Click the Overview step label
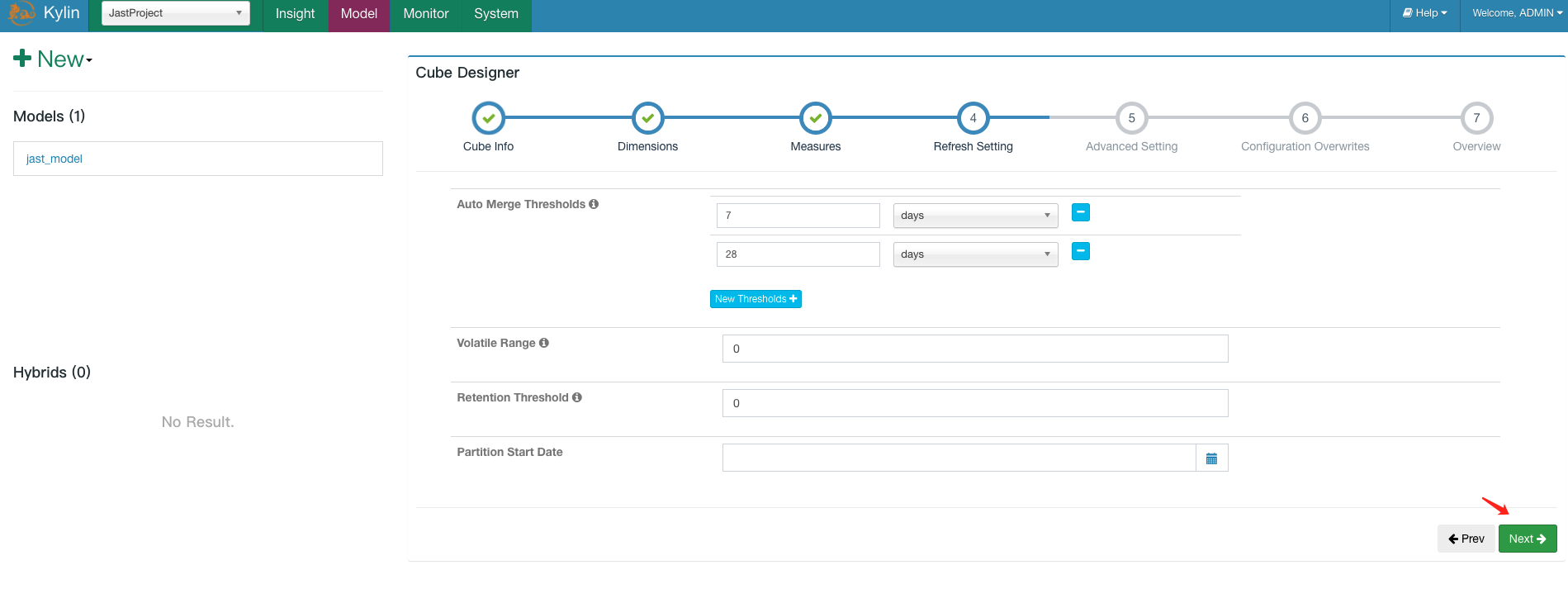Viewport: 1568px width, 603px height. pos(1477,146)
